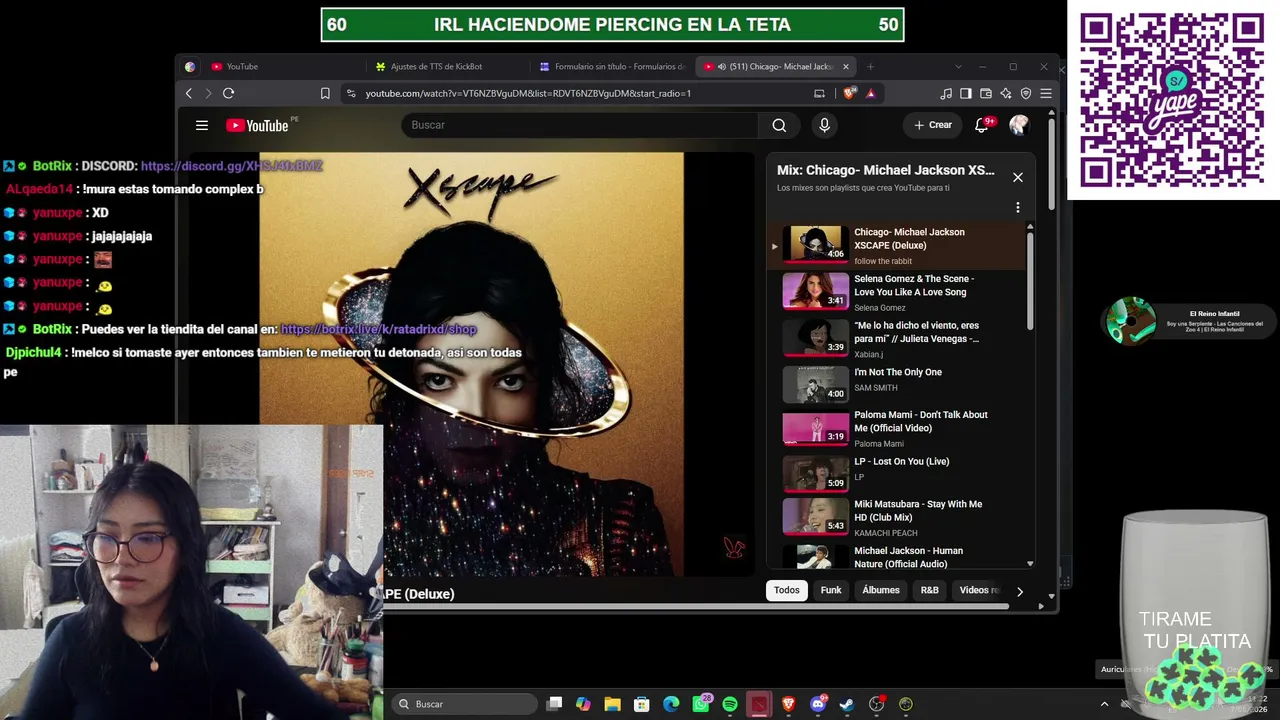
Task: Select the R&B filter chip
Action: pos(930,590)
